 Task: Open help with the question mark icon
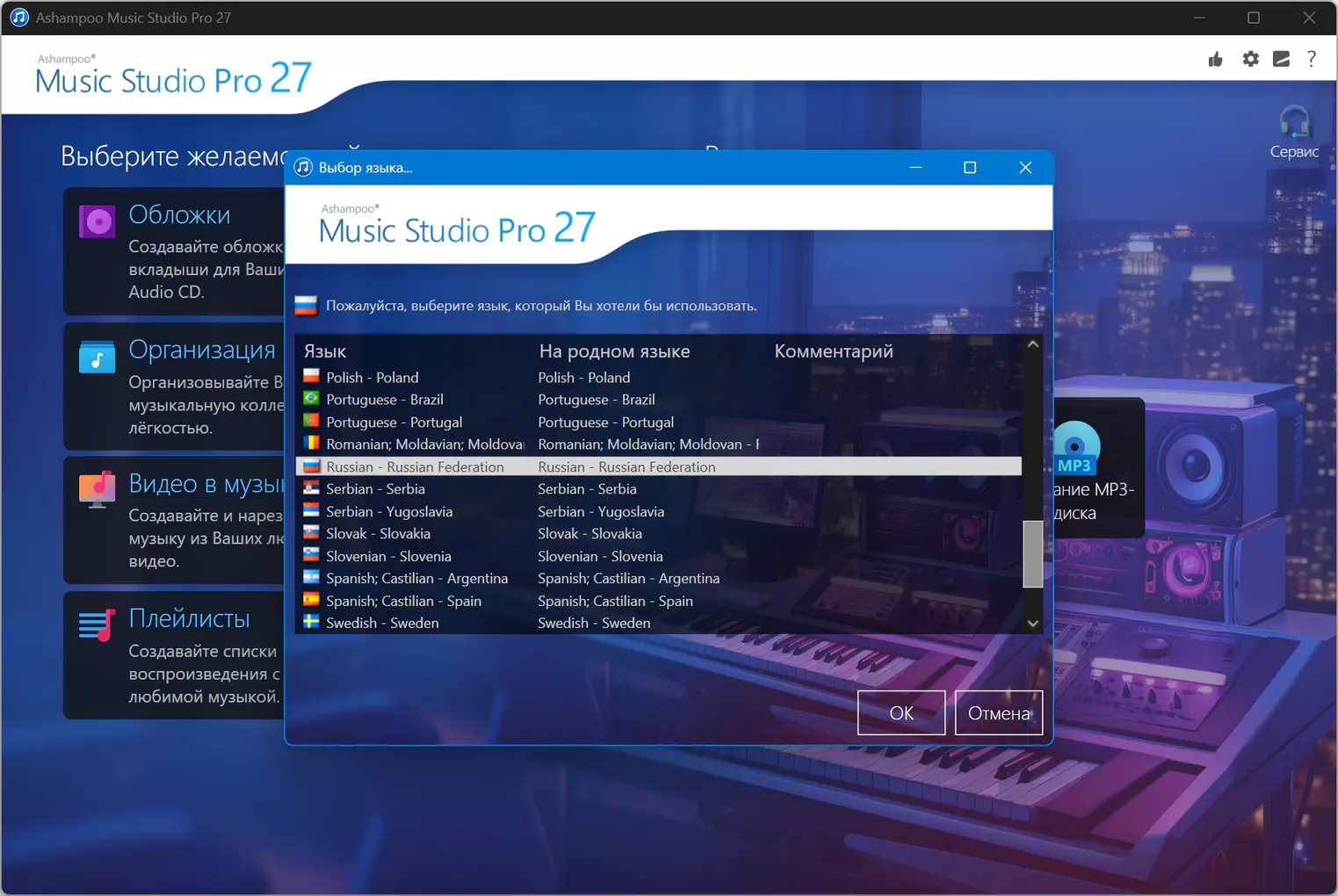(1312, 59)
